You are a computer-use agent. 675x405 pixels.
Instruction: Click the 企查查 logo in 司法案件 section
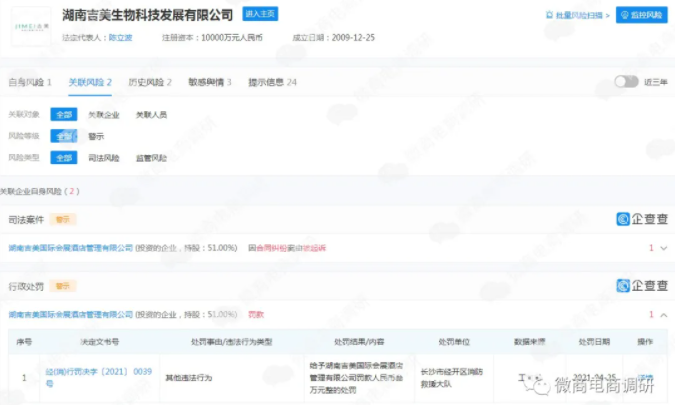(642, 218)
